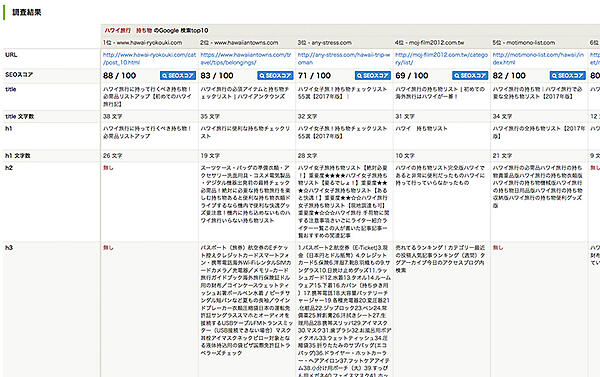Click the red 無し in 1位 h2 cell
This screenshot has height=377, width=600.
pyautogui.click(x=108, y=168)
